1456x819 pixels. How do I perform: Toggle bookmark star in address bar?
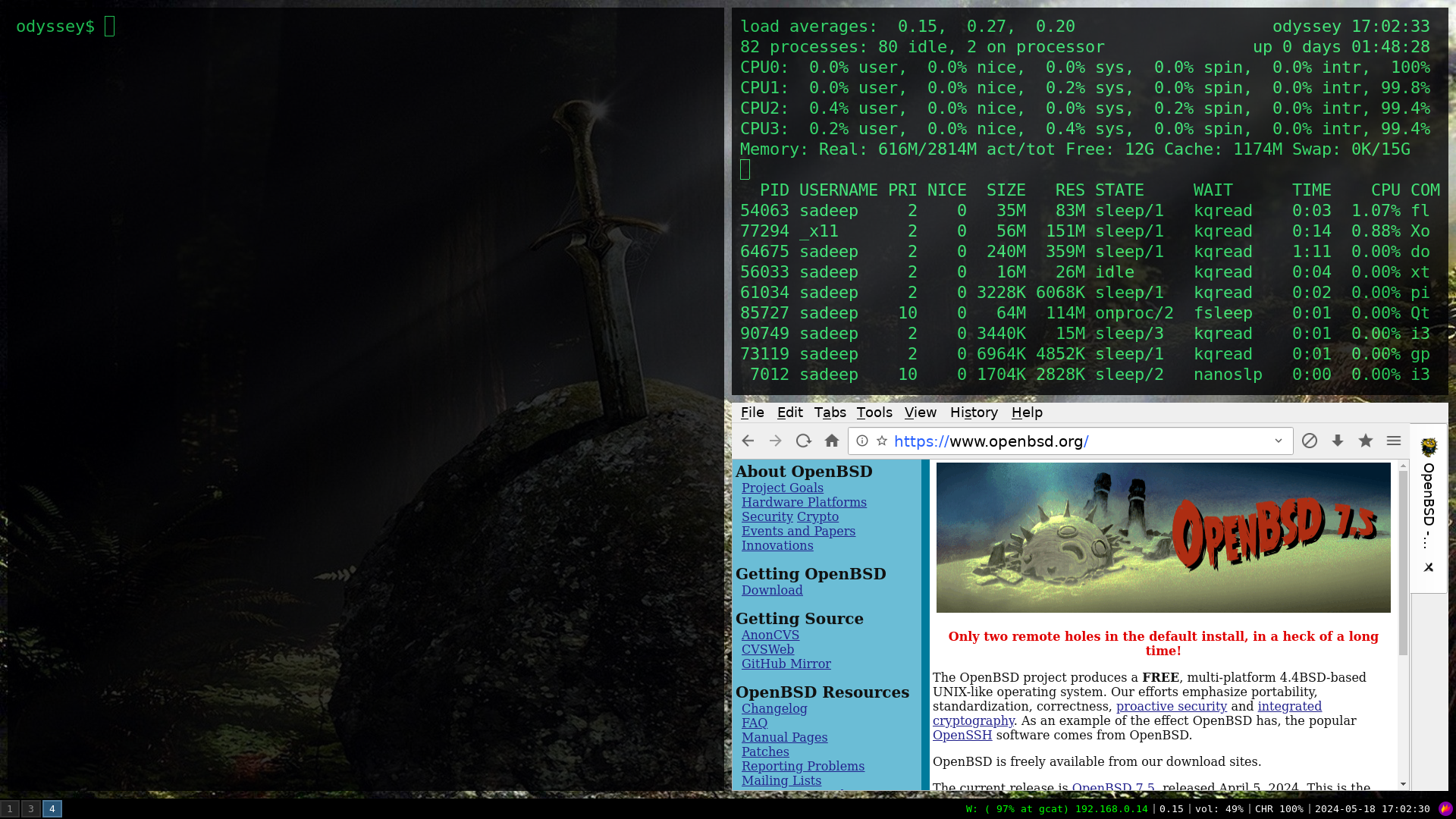pyautogui.click(x=882, y=441)
